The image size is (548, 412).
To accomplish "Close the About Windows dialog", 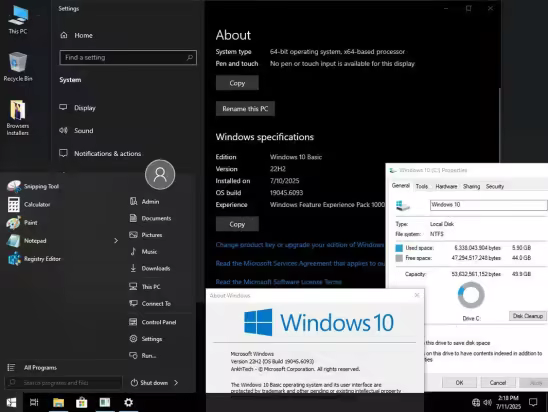I will (x=417, y=295).
